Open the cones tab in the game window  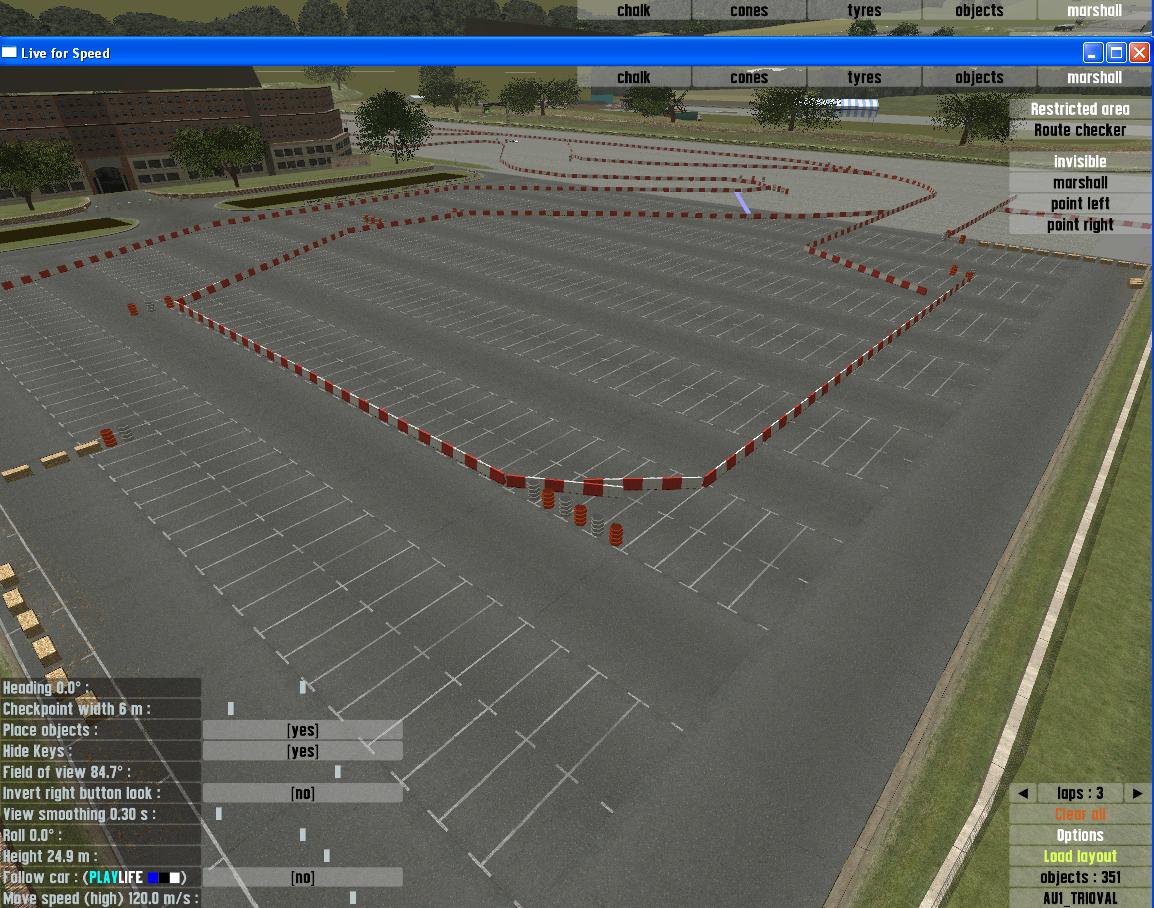[748, 77]
